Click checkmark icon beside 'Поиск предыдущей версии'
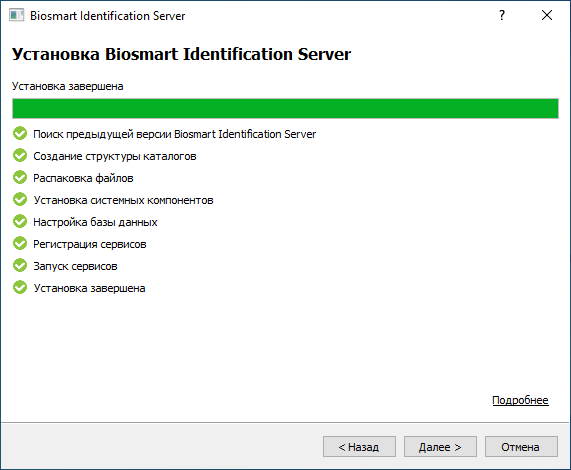 (x=20, y=134)
